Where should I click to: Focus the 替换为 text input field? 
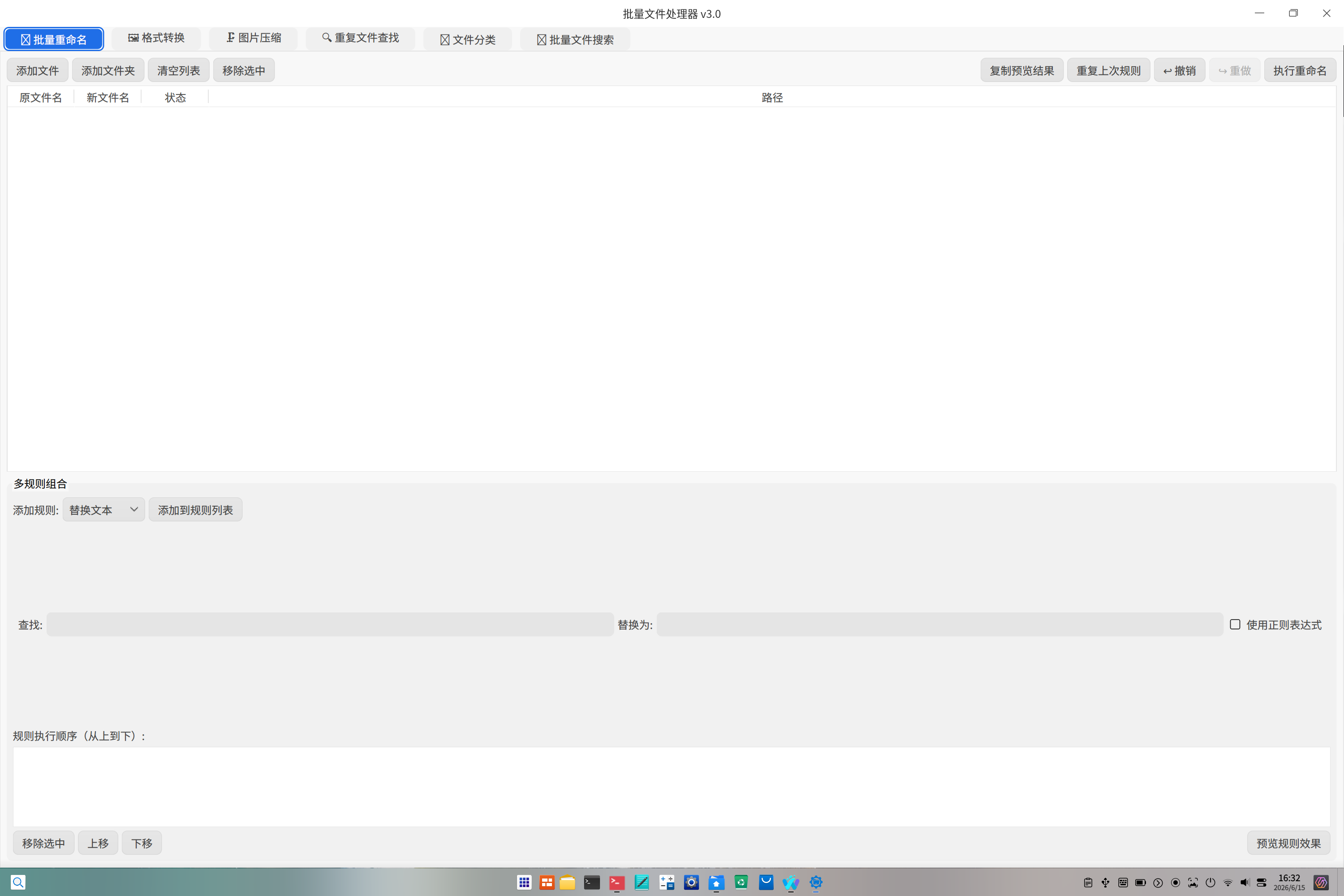click(x=940, y=625)
